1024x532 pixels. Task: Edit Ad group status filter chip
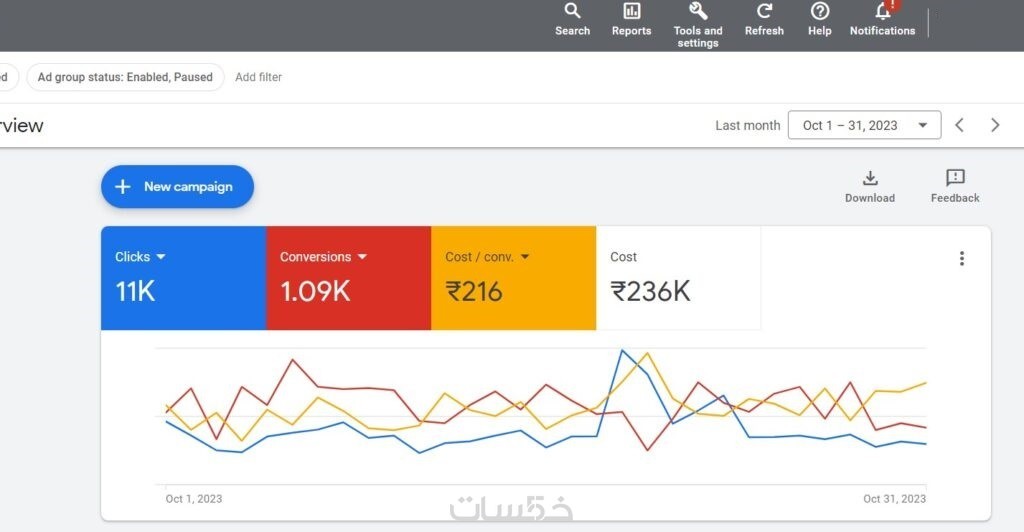pyautogui.click(x=125, y=77)
